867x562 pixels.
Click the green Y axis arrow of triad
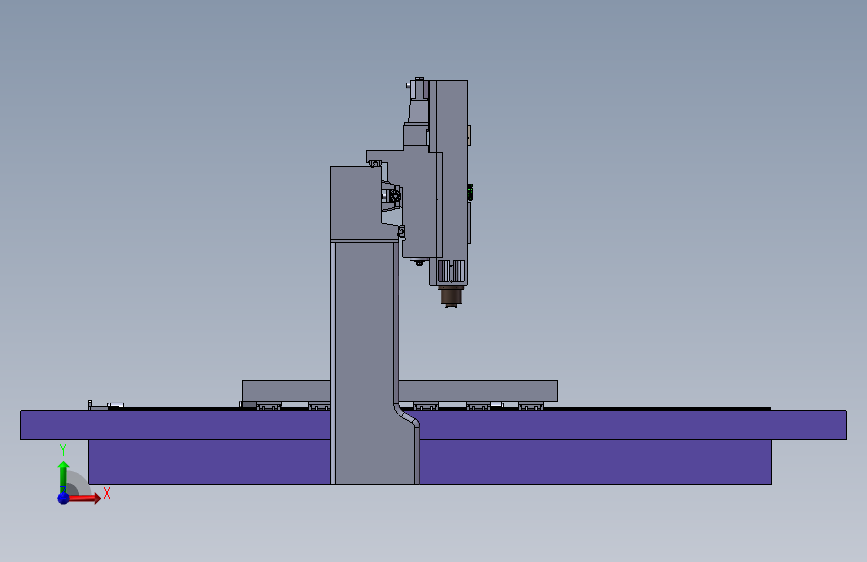[63, 477]
